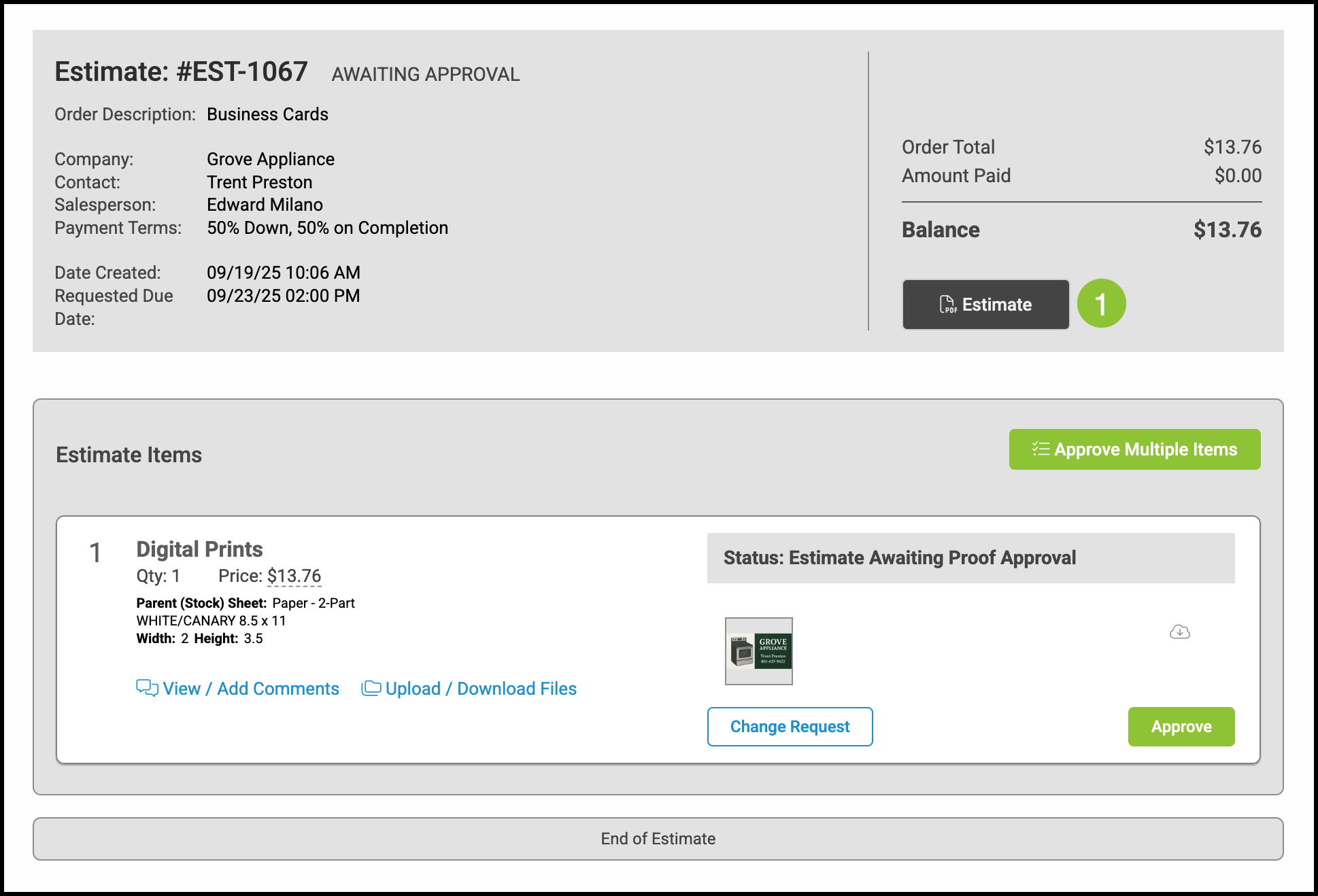Approve the Digital Prints item
This screenshot has height=896, width=1318.
tap(1181, 727)
